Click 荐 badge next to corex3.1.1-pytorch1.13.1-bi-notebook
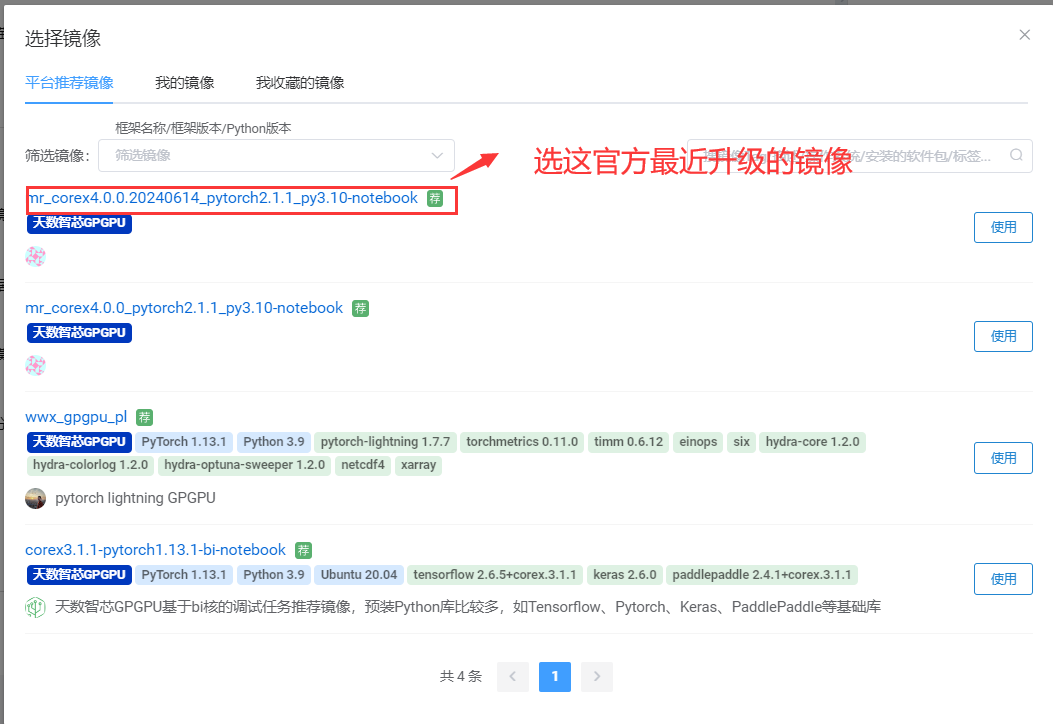1053x724 pixels. [x=304, y=550]
